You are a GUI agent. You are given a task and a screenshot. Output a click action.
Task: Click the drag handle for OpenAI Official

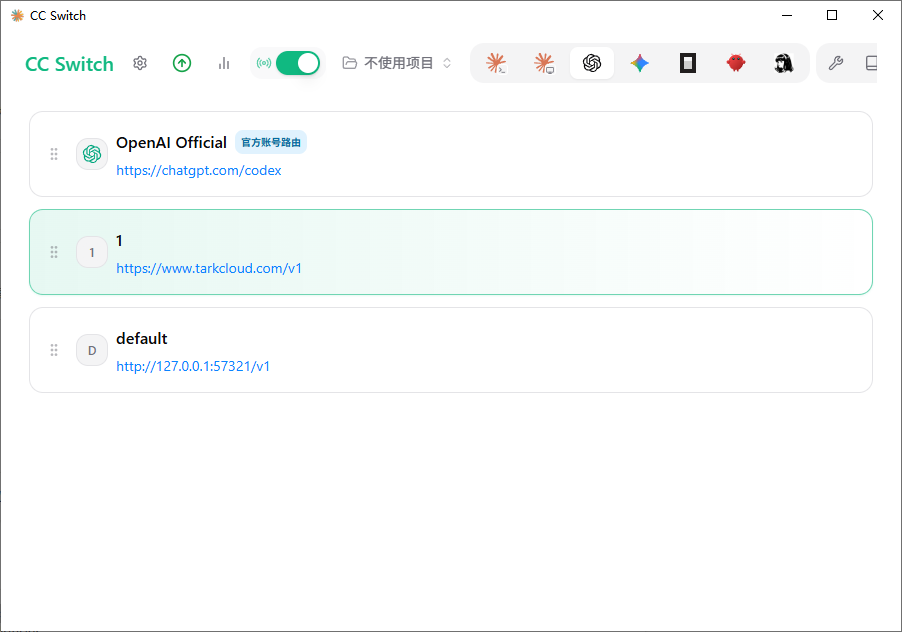pos(54,154)
